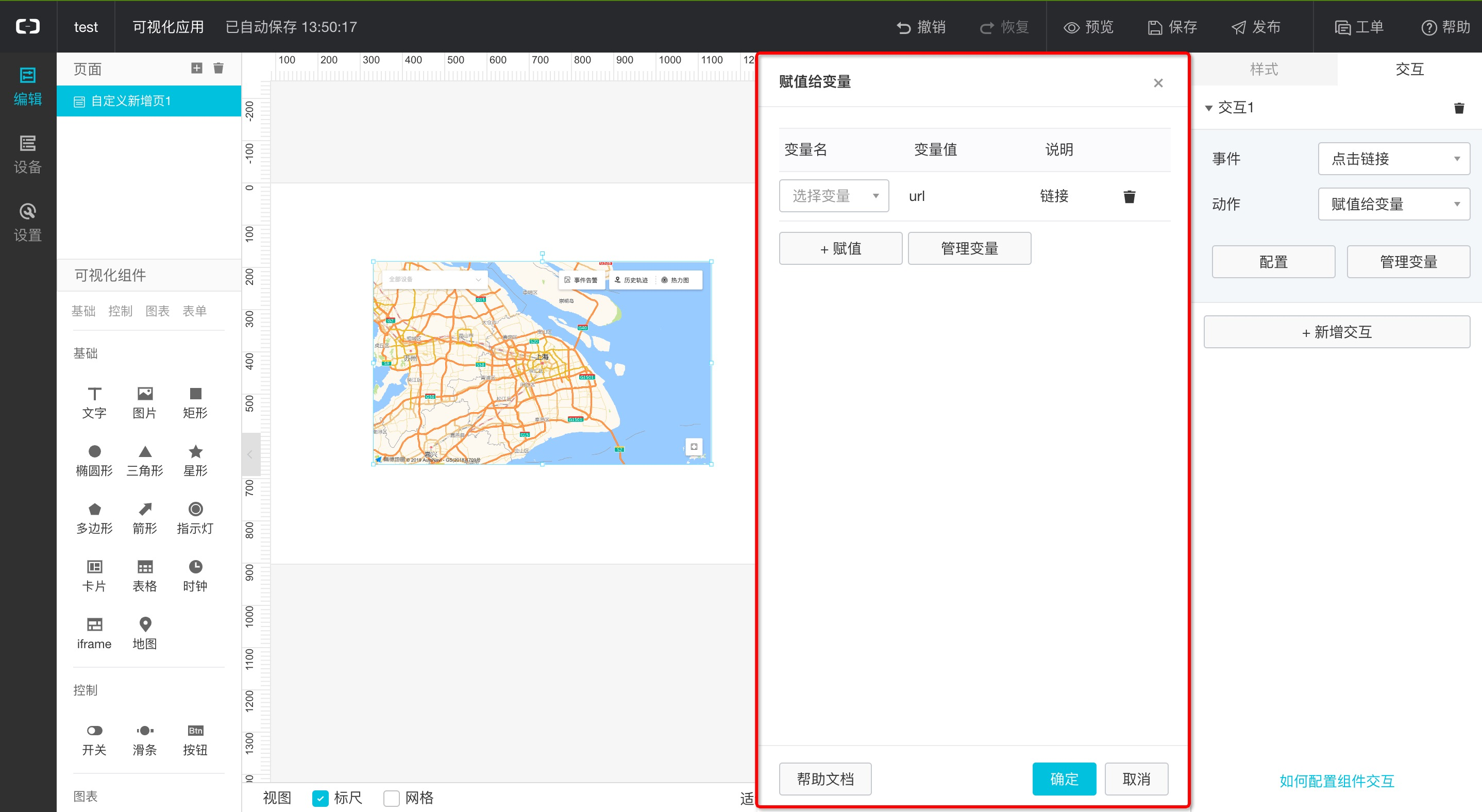Select the iframe component
1482x812 pixels.
pyautogui.click(x=94, y=634)
